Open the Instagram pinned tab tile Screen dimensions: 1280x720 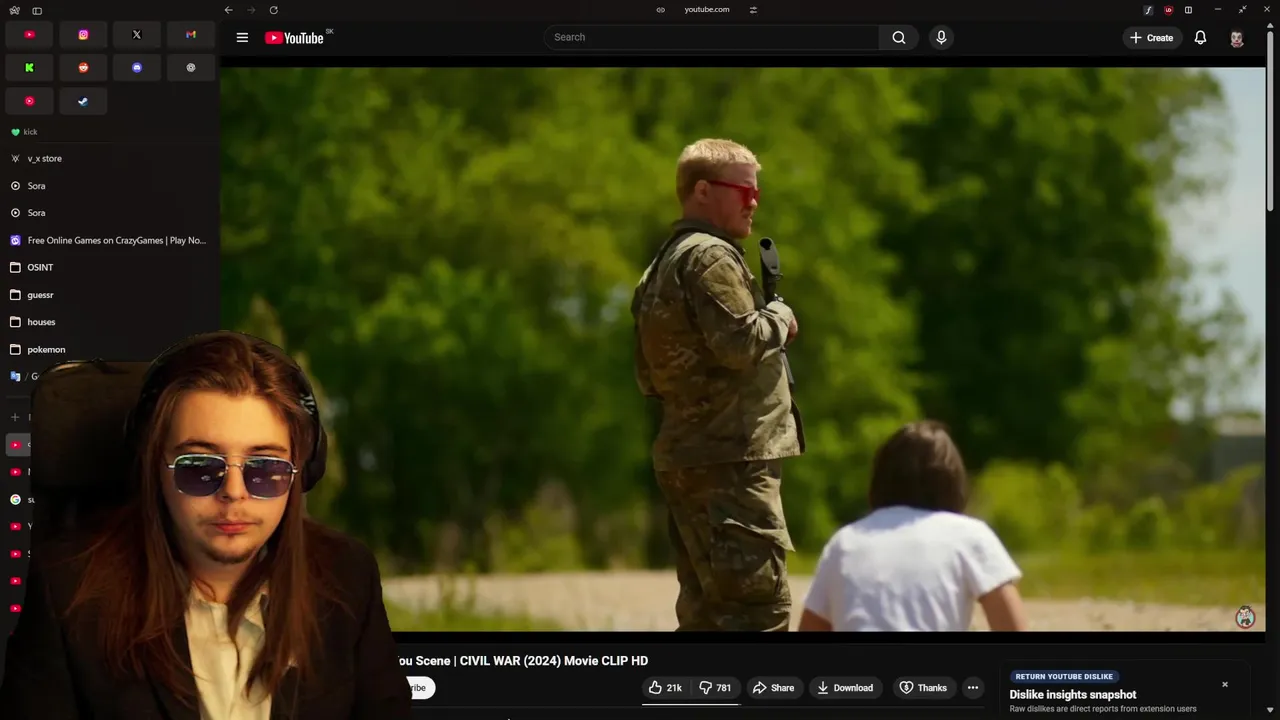coord(83,35)
